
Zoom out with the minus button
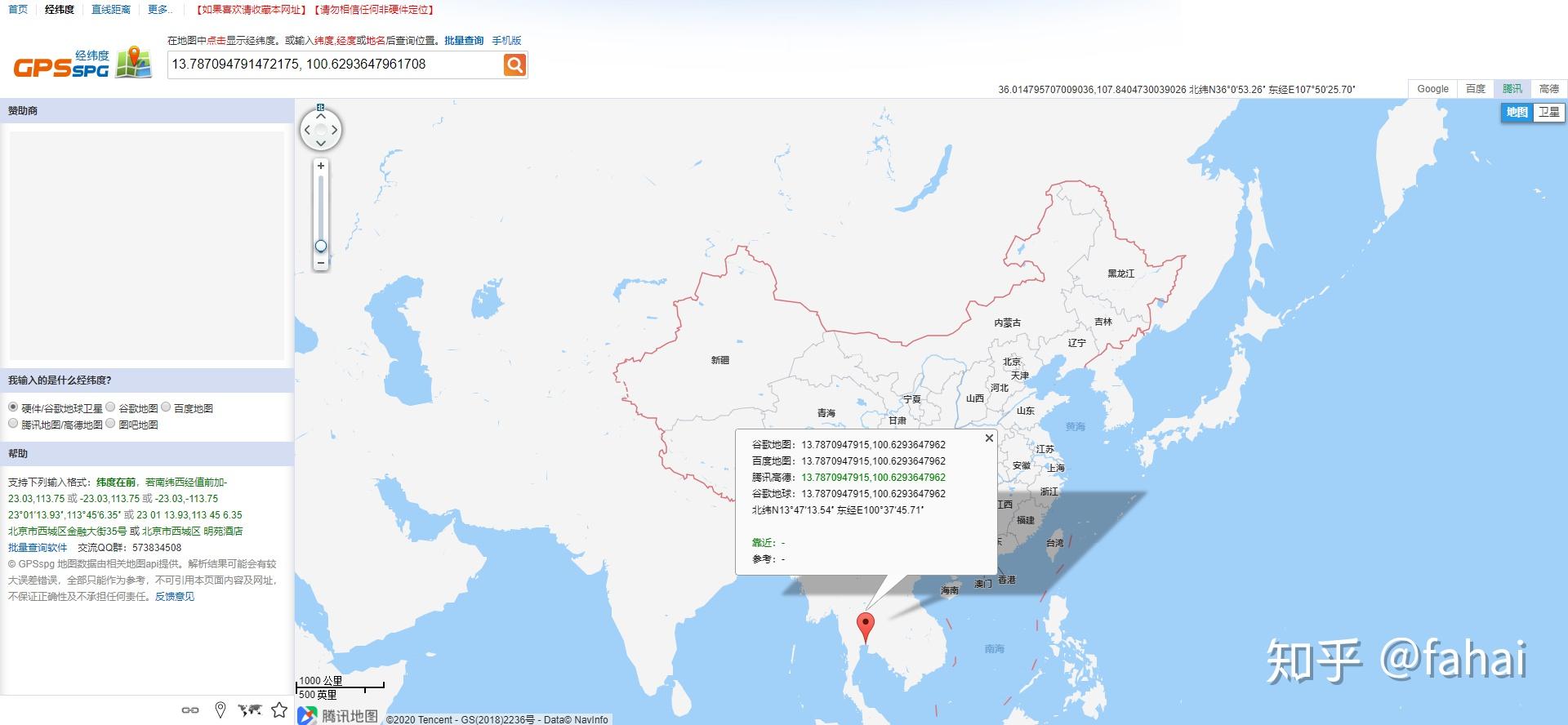321,263
